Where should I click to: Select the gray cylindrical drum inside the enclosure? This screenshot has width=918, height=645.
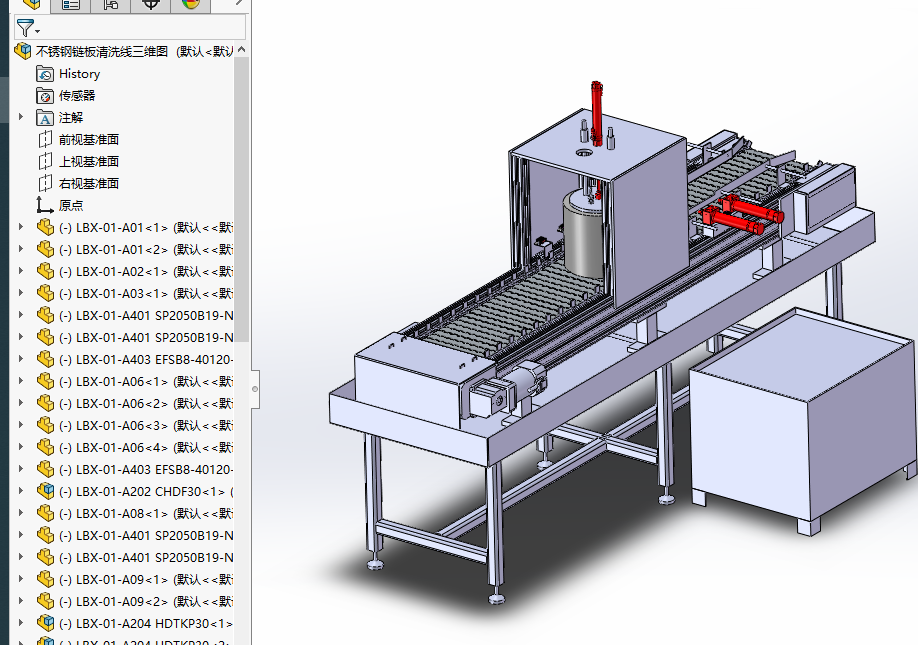tap(584, 234)
